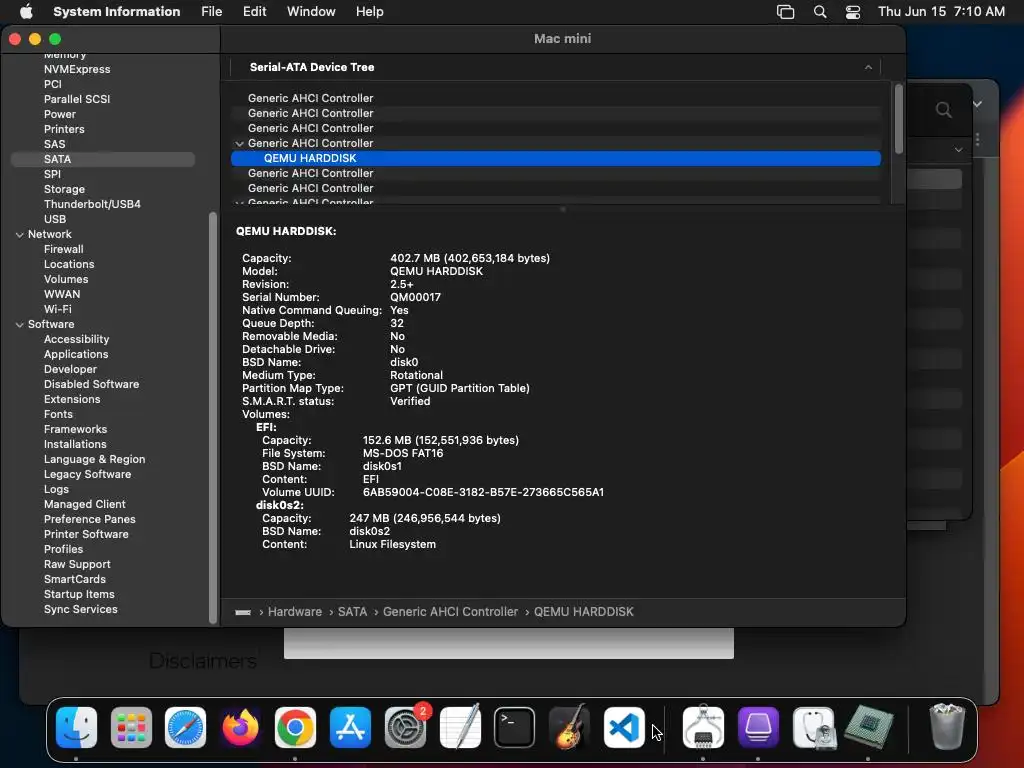1024x768 pixels.
Task: Open GarageBand in the dock
Action: (569, 727)
